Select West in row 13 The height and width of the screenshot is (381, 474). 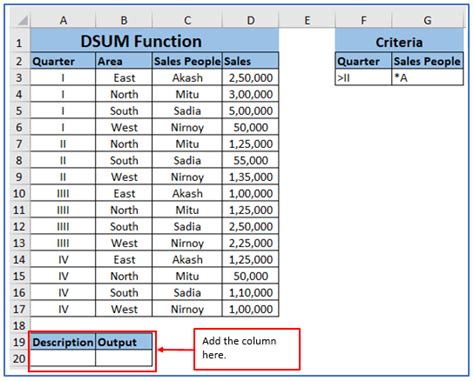[124, 243]
